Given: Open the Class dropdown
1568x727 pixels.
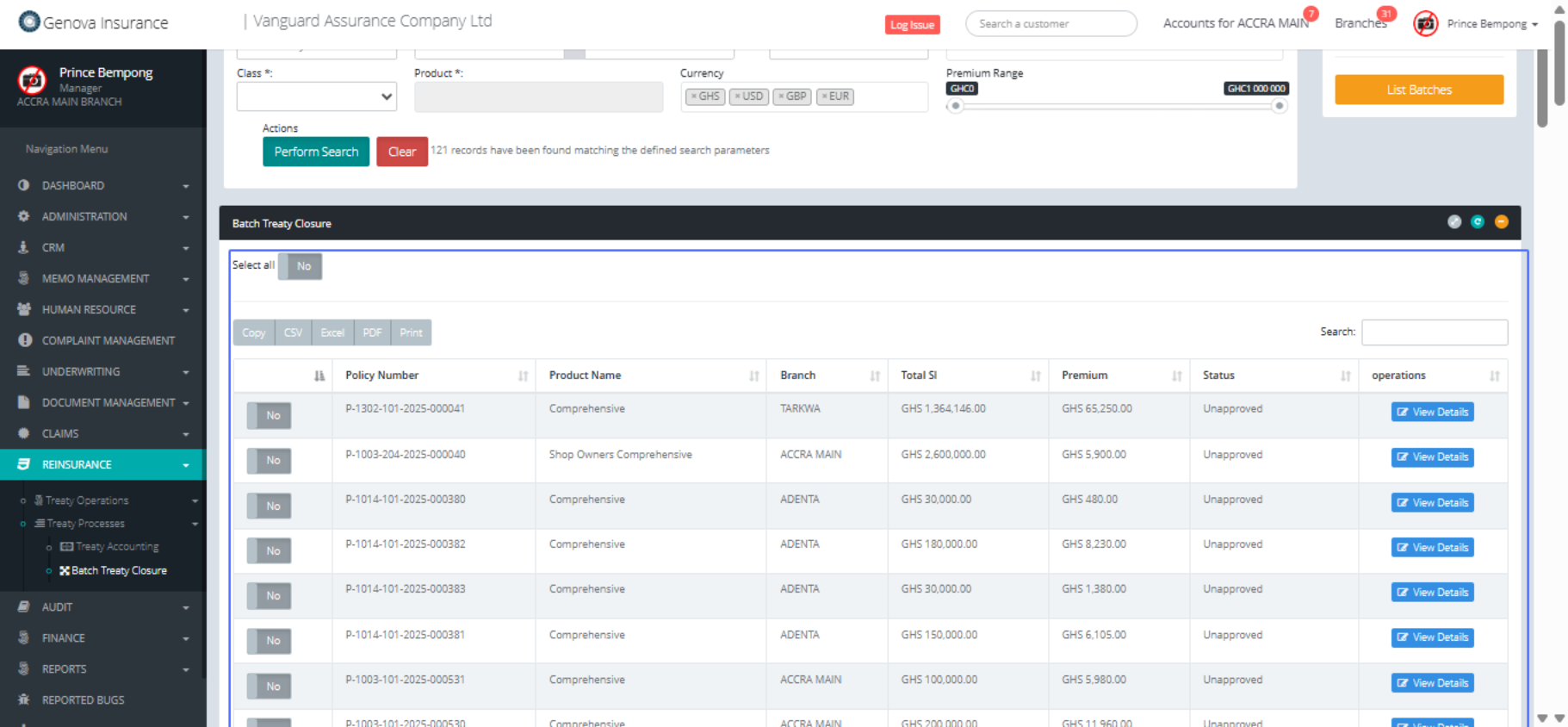Looking at the screenshot, I should 316,96.
